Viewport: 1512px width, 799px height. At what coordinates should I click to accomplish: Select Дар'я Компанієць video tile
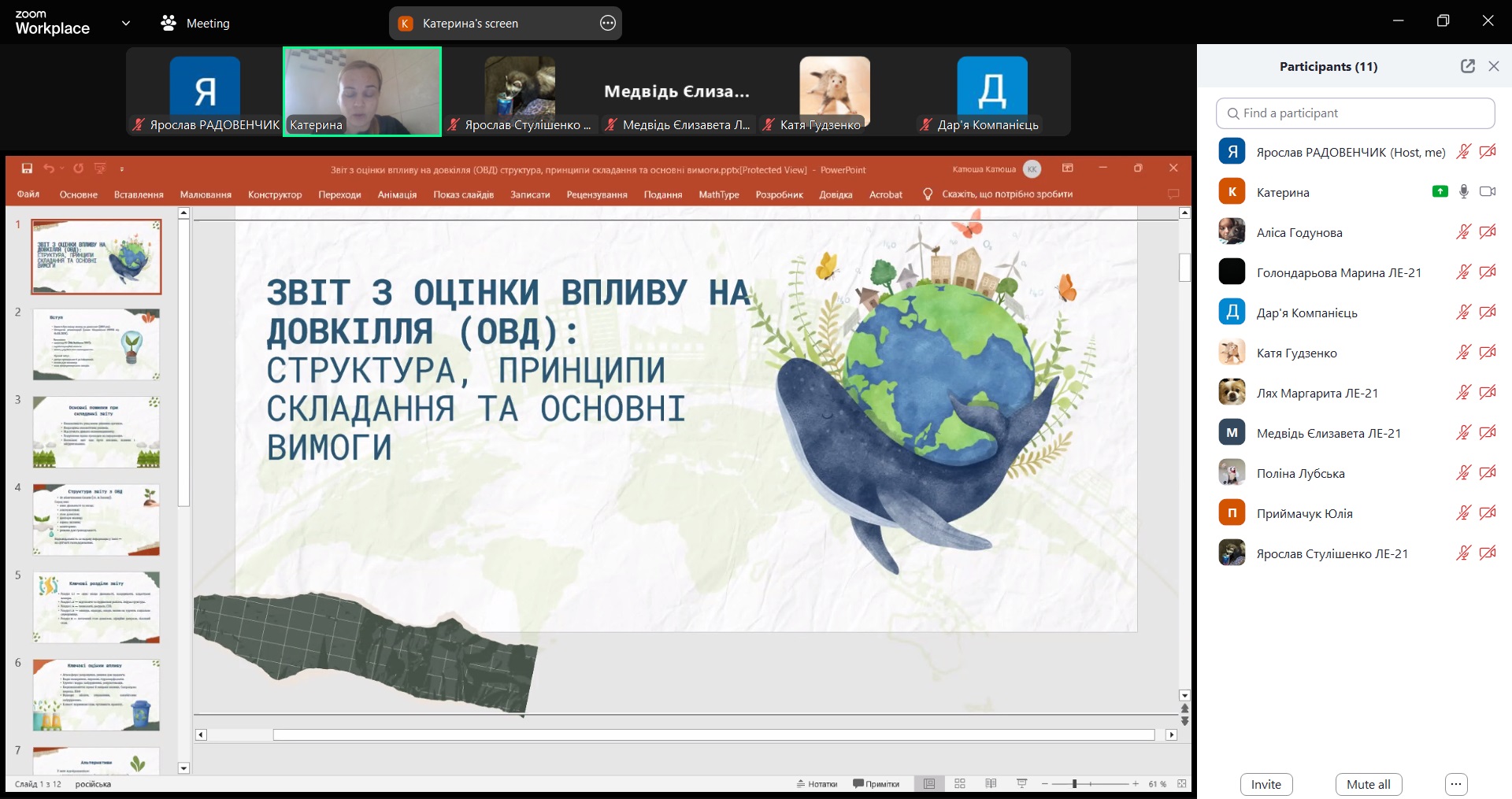coord(992,91)
